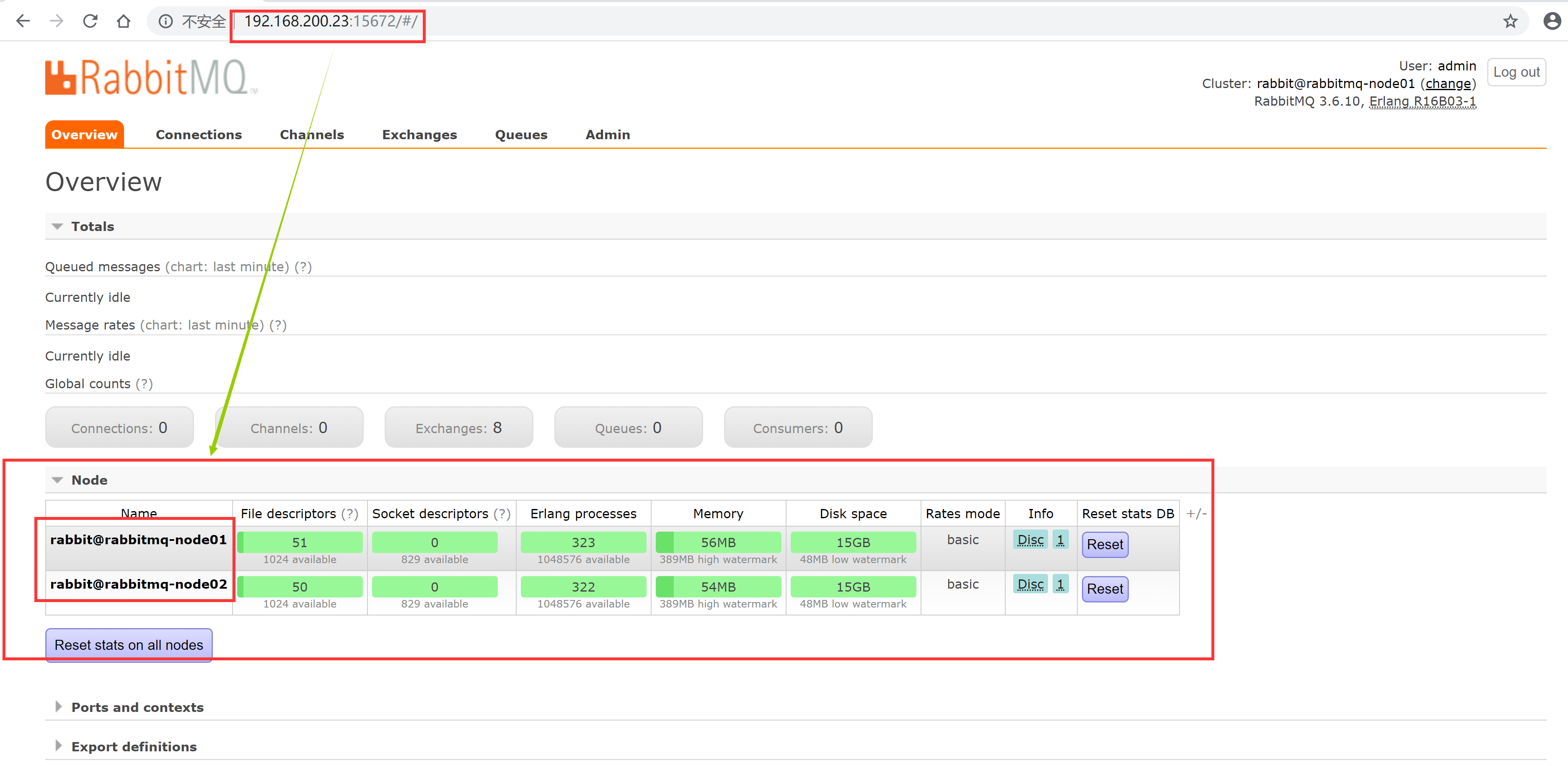Toggle the +/- columns selector

pyautogui.click(x=1196, y=513)
